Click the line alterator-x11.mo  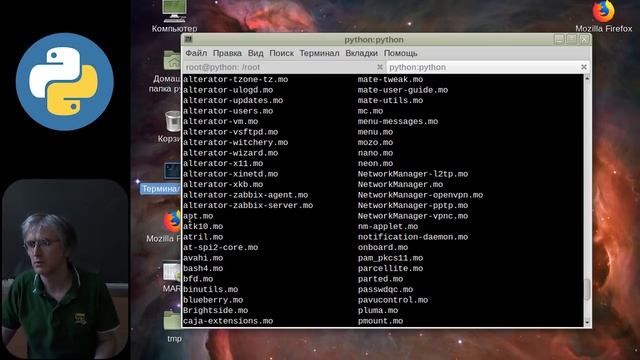click(x=223, y=163)
